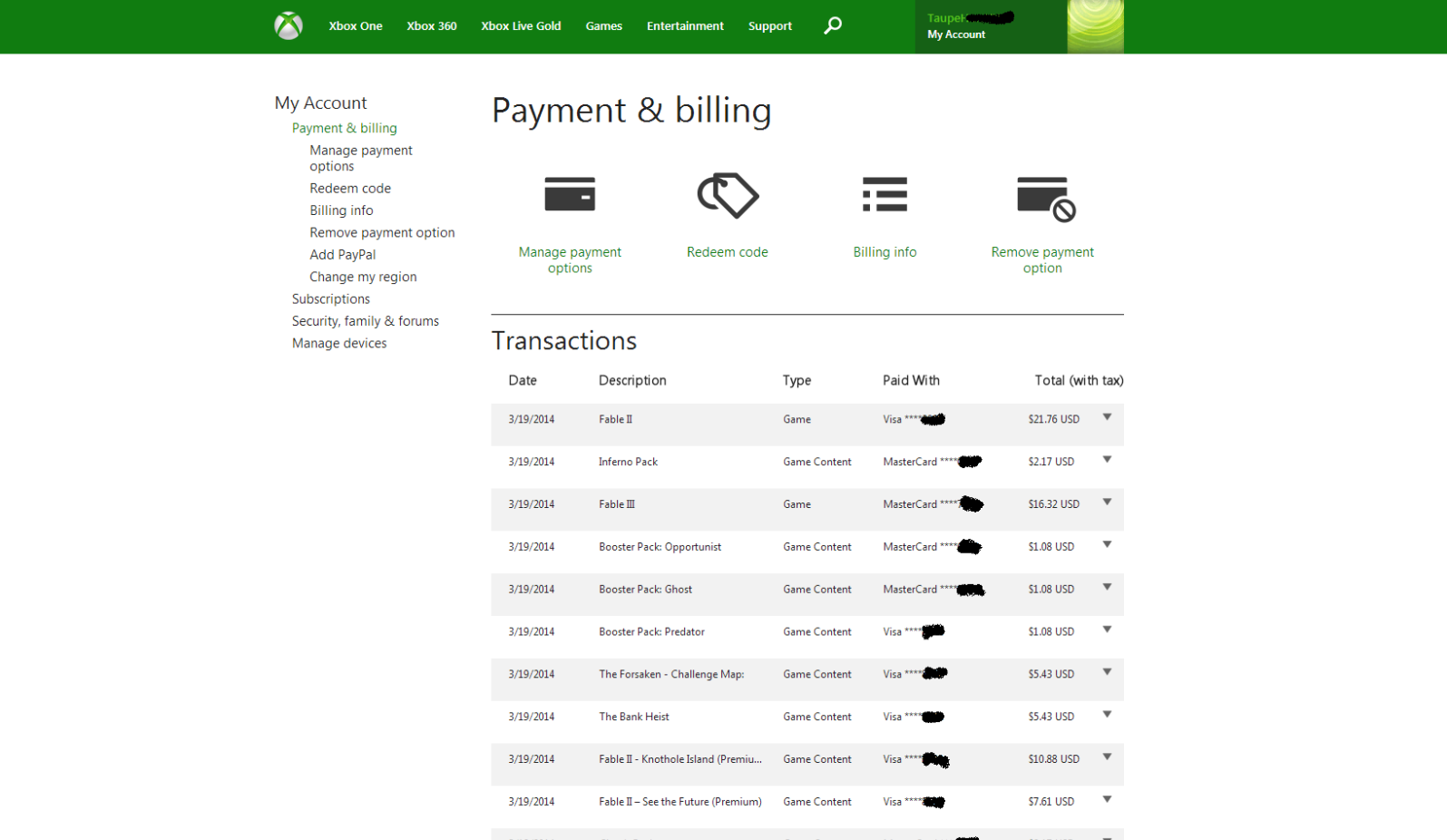Expand Booster Pack: Ghost transaction
1447x840 pixels.
[x=1107, y=588]
